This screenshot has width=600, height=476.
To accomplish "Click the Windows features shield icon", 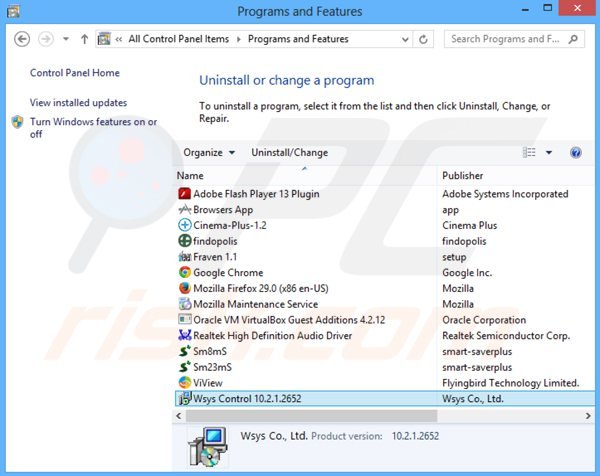I will point(18,122).
